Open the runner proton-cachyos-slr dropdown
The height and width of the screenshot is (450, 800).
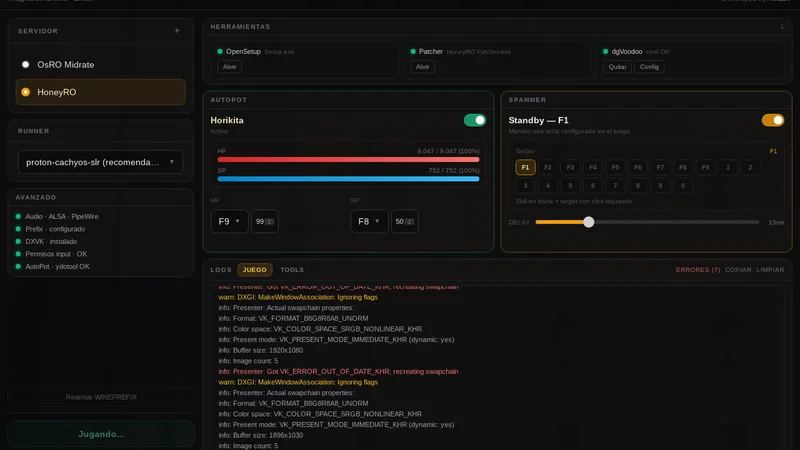click(x=101, y=162)
